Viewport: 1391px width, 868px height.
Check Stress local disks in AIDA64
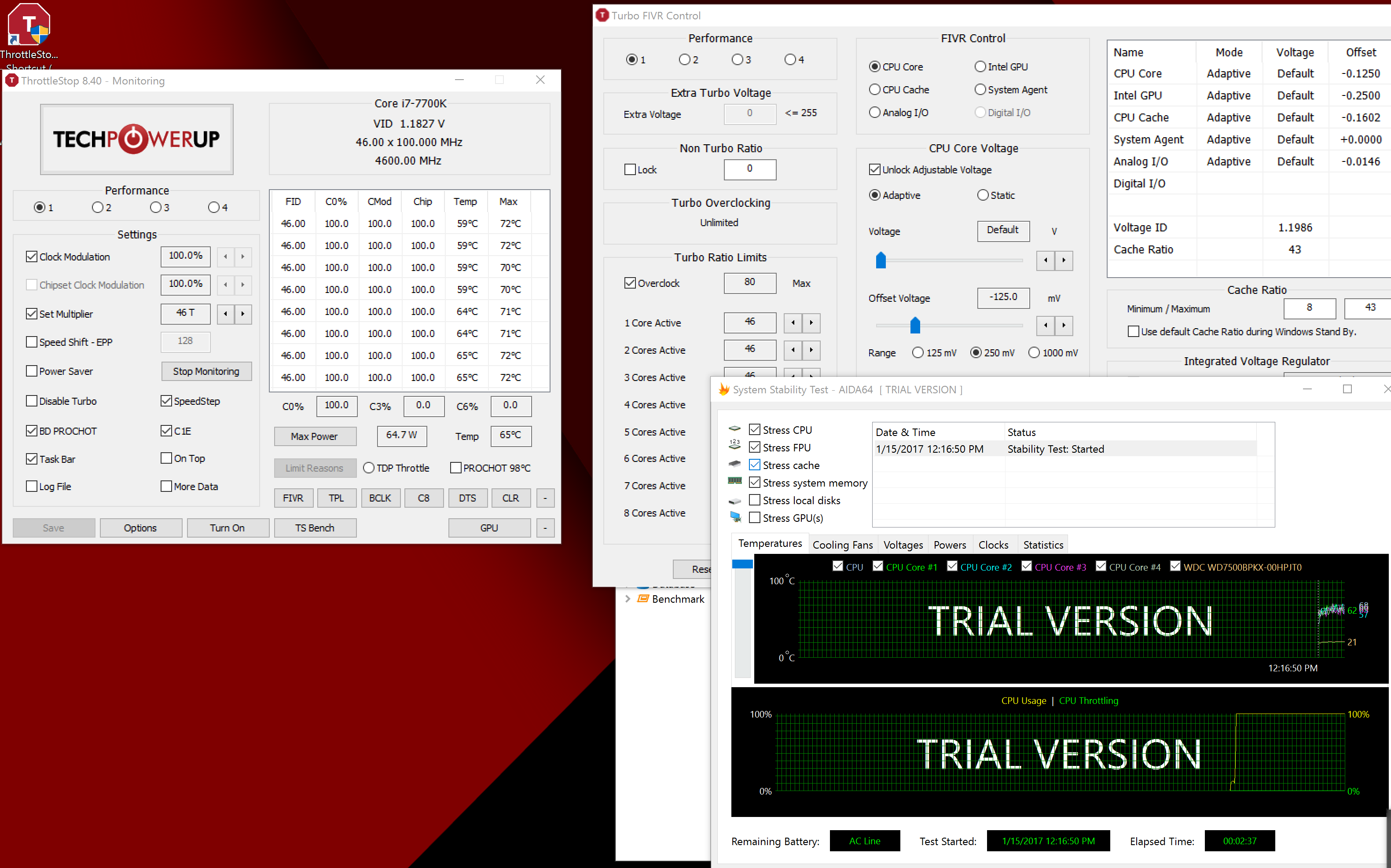pos(755,500)
